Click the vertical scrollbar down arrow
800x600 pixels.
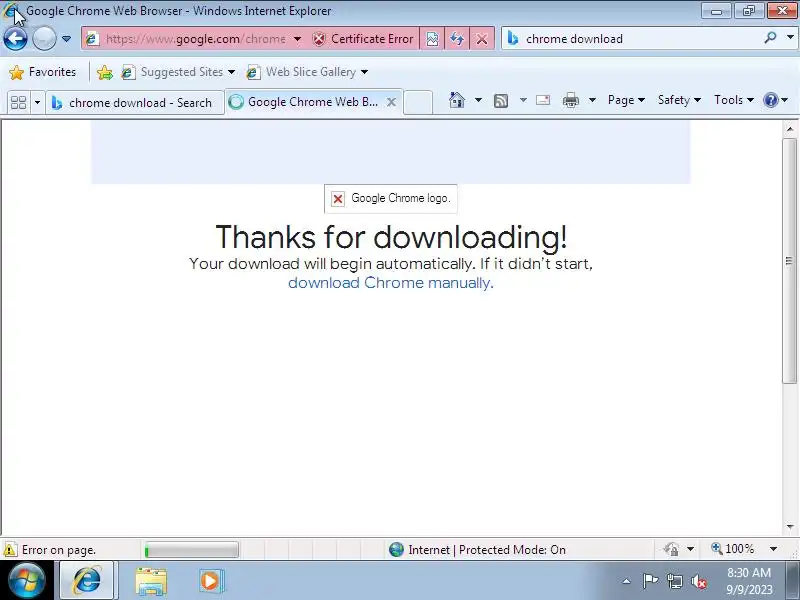(x=790, y=526)
